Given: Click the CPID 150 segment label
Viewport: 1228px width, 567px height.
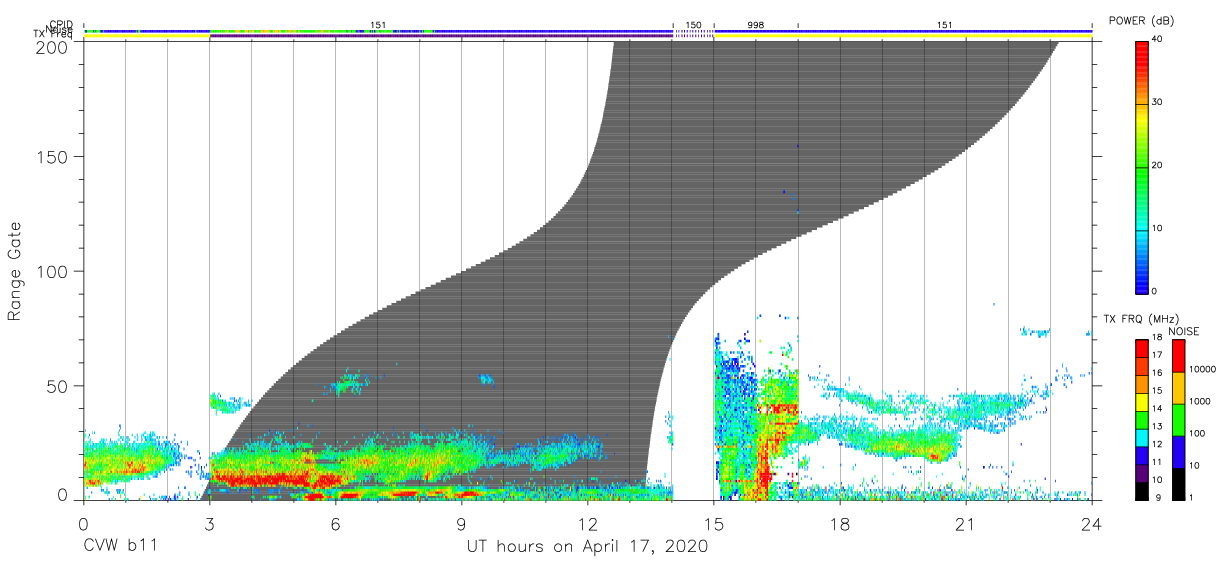Looking at the screenshot, I should (x=693, y=23).
